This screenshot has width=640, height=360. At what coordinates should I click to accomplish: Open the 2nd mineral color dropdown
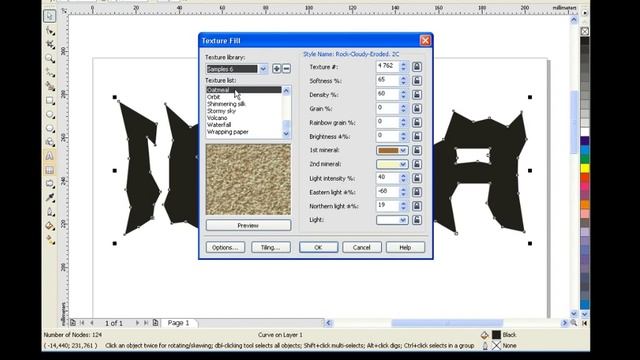click(403, 164)
